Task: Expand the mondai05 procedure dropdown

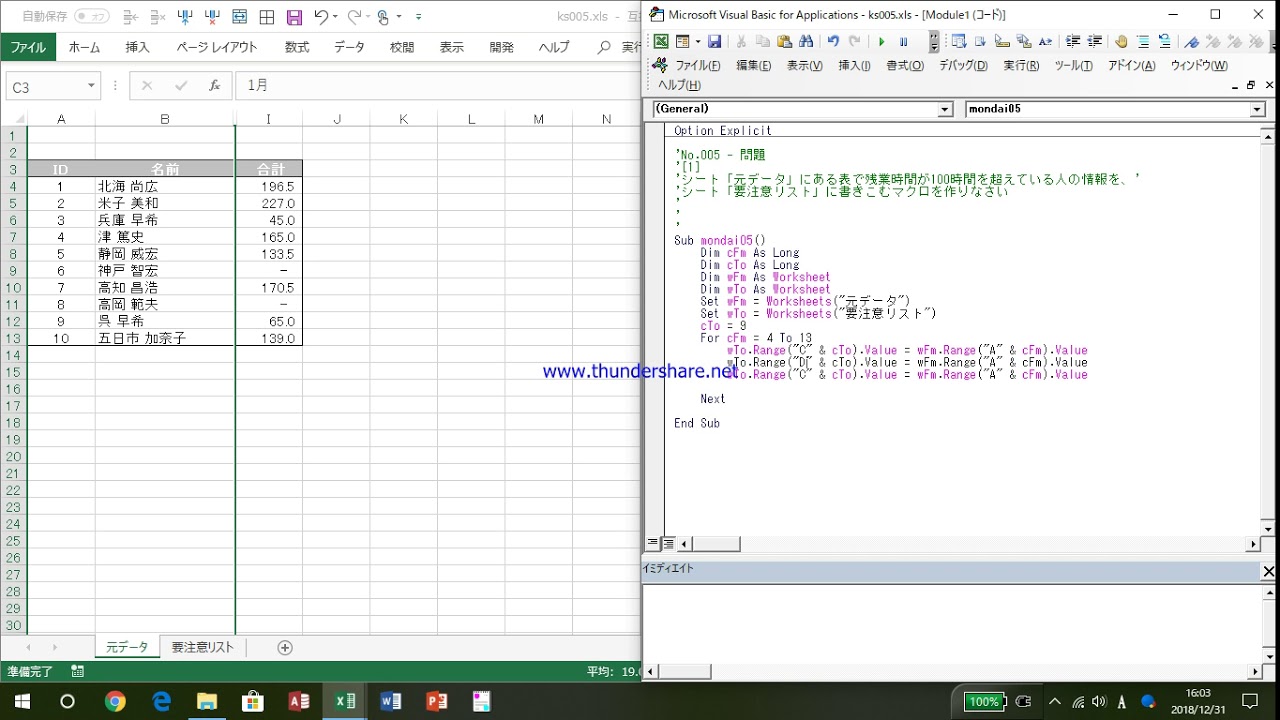Action: (x=1258, y=109)
